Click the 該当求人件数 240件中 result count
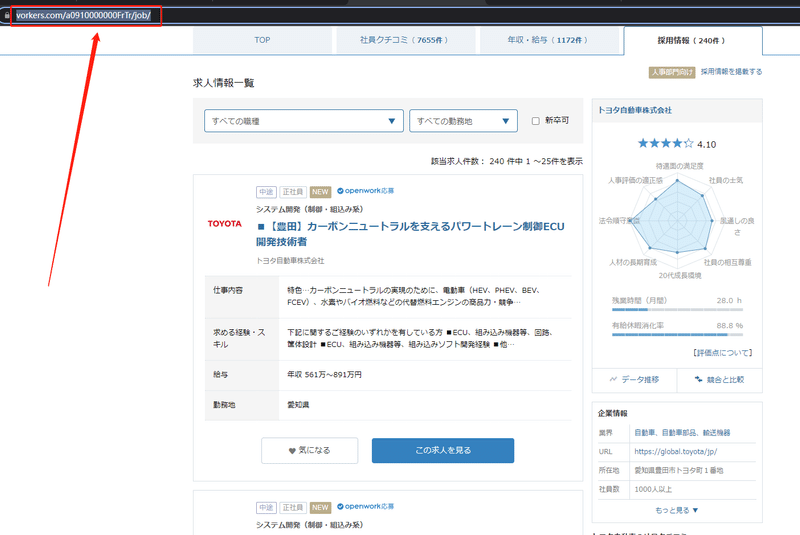 click(507, 161)
